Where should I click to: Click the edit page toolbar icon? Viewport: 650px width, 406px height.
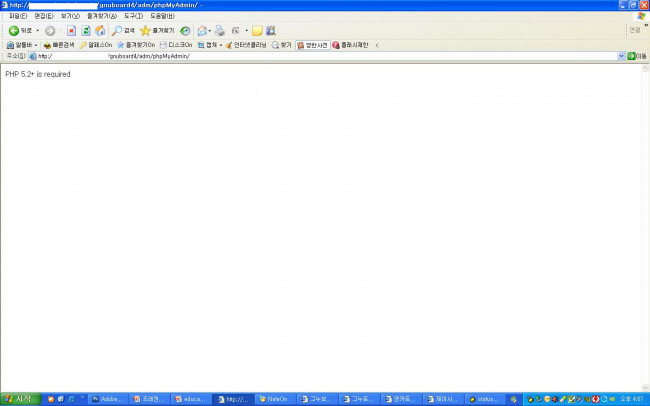(x=235, y=31)
